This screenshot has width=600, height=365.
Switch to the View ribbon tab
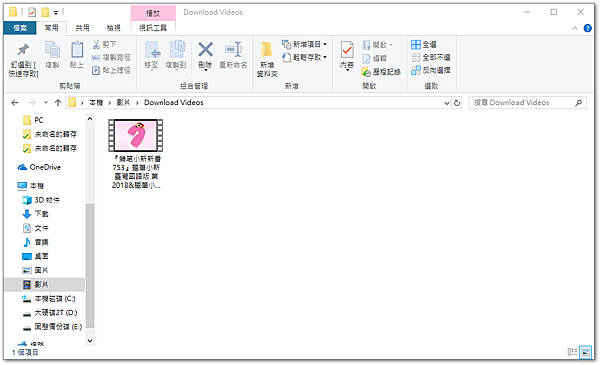click(113, 28)
